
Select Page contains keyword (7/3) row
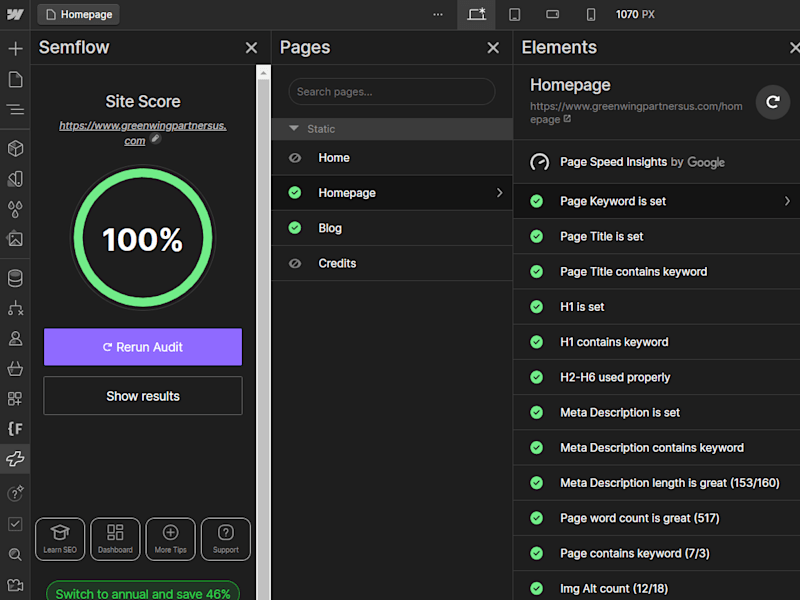[x=657, y=553]
